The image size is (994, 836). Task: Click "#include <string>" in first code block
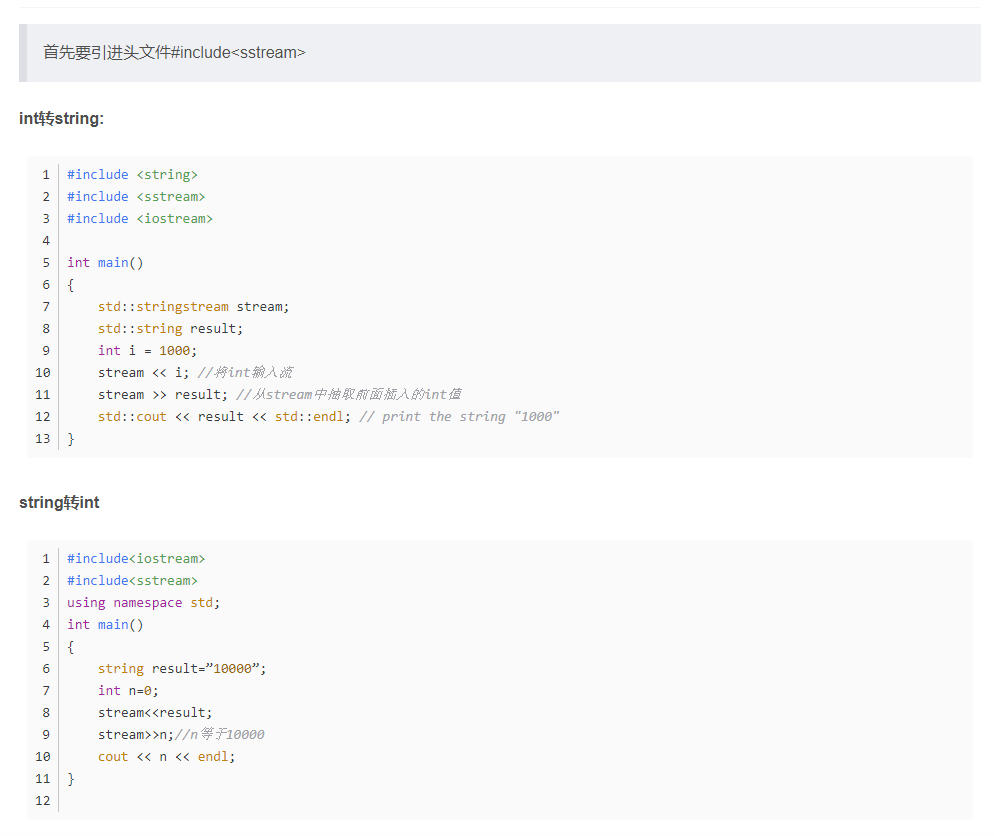pyautogui.click(x=132, y=175)
